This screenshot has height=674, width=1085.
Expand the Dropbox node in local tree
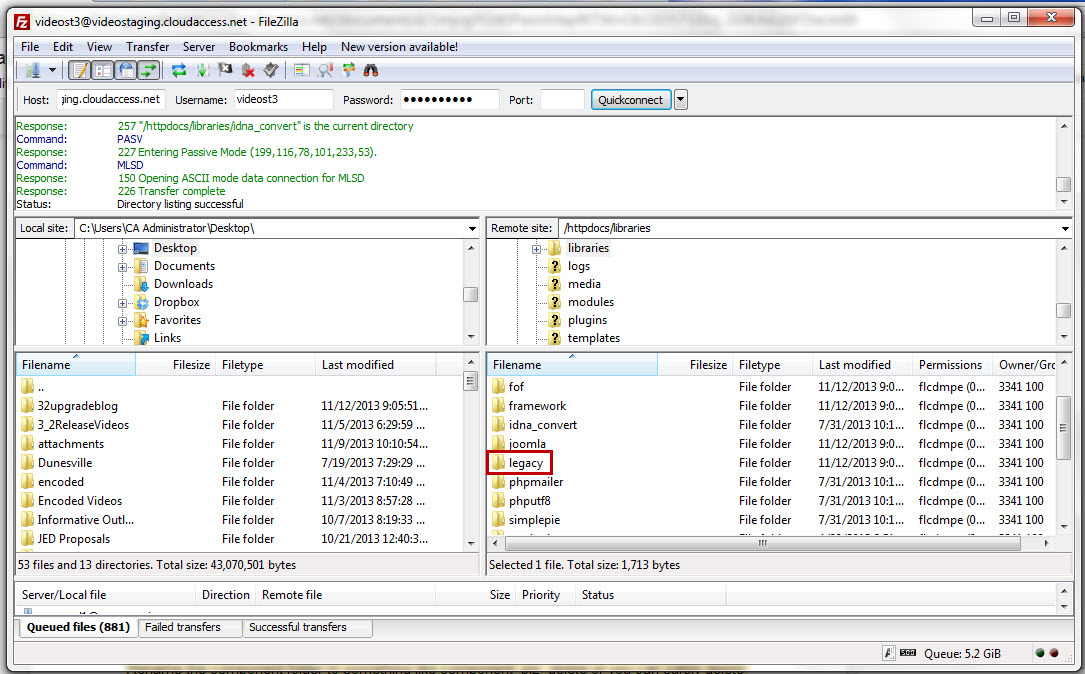point(122,303)
